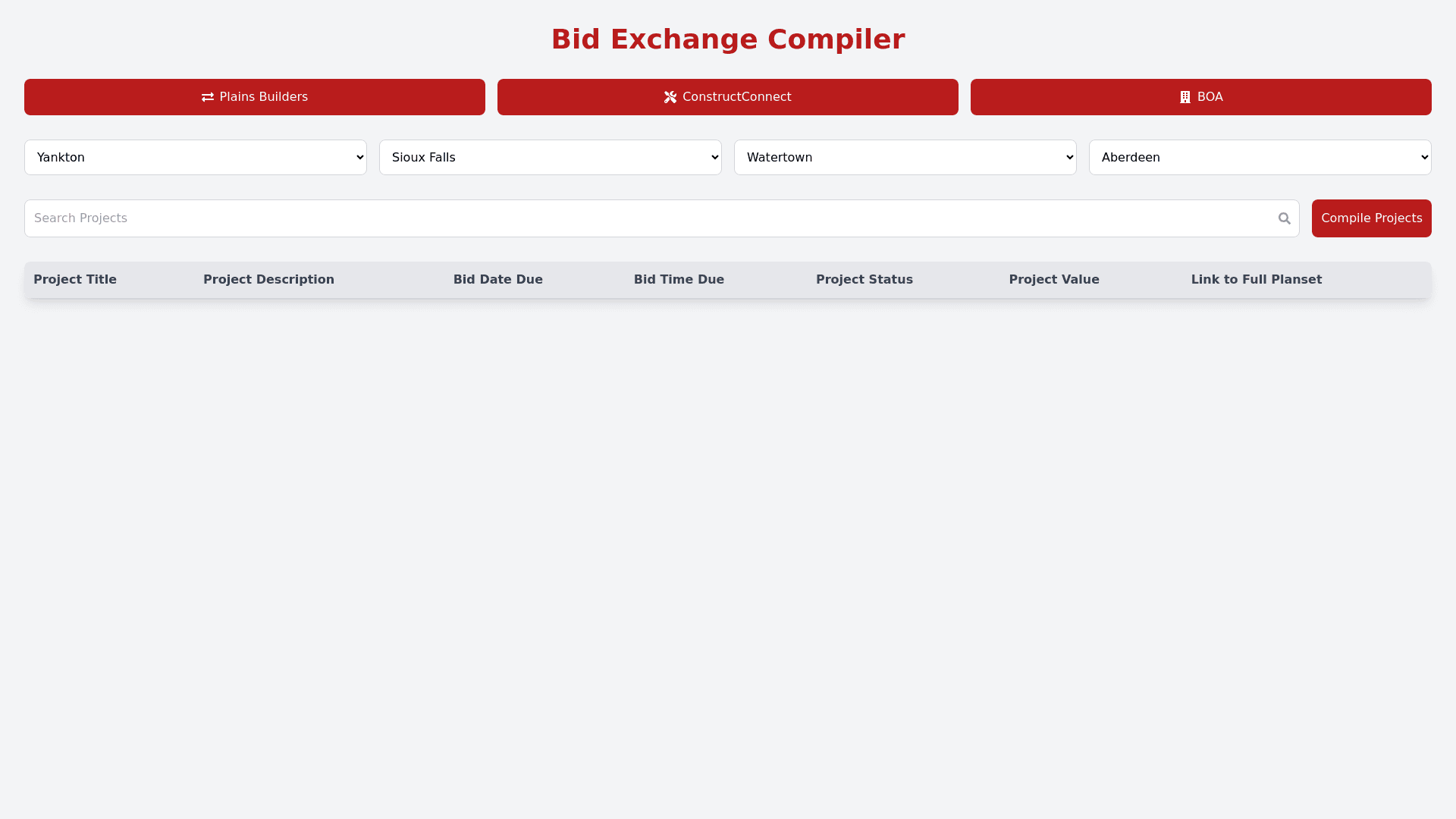The width and height of the screenshot is (1456, 819).
Task: Expand the Aberdeen dropdown menu
Action: pyautogui.click(x=1260, y=158)
